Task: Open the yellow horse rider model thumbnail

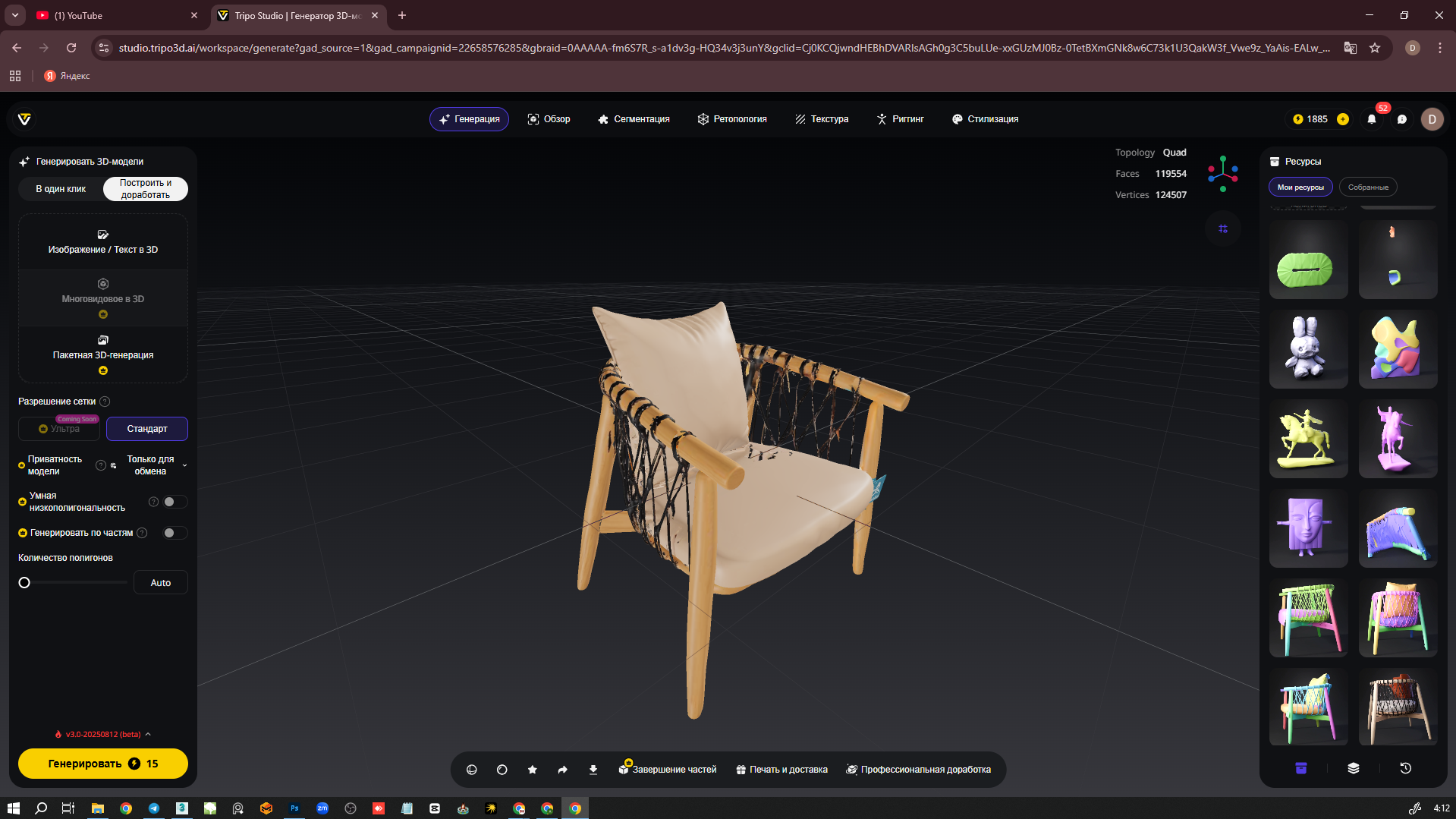Action: pos(1308,439)
